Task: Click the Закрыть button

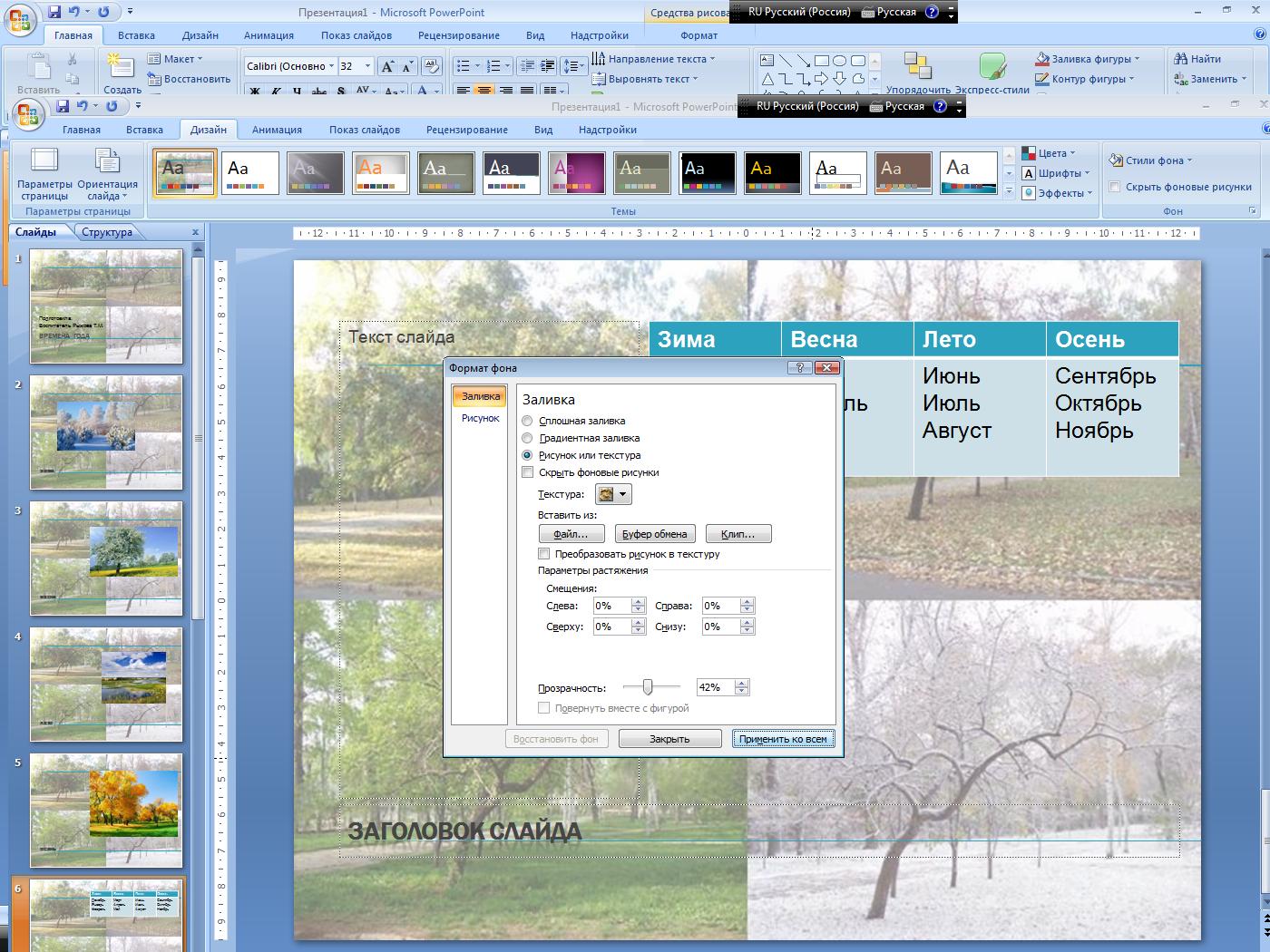Action: point(669,739)
